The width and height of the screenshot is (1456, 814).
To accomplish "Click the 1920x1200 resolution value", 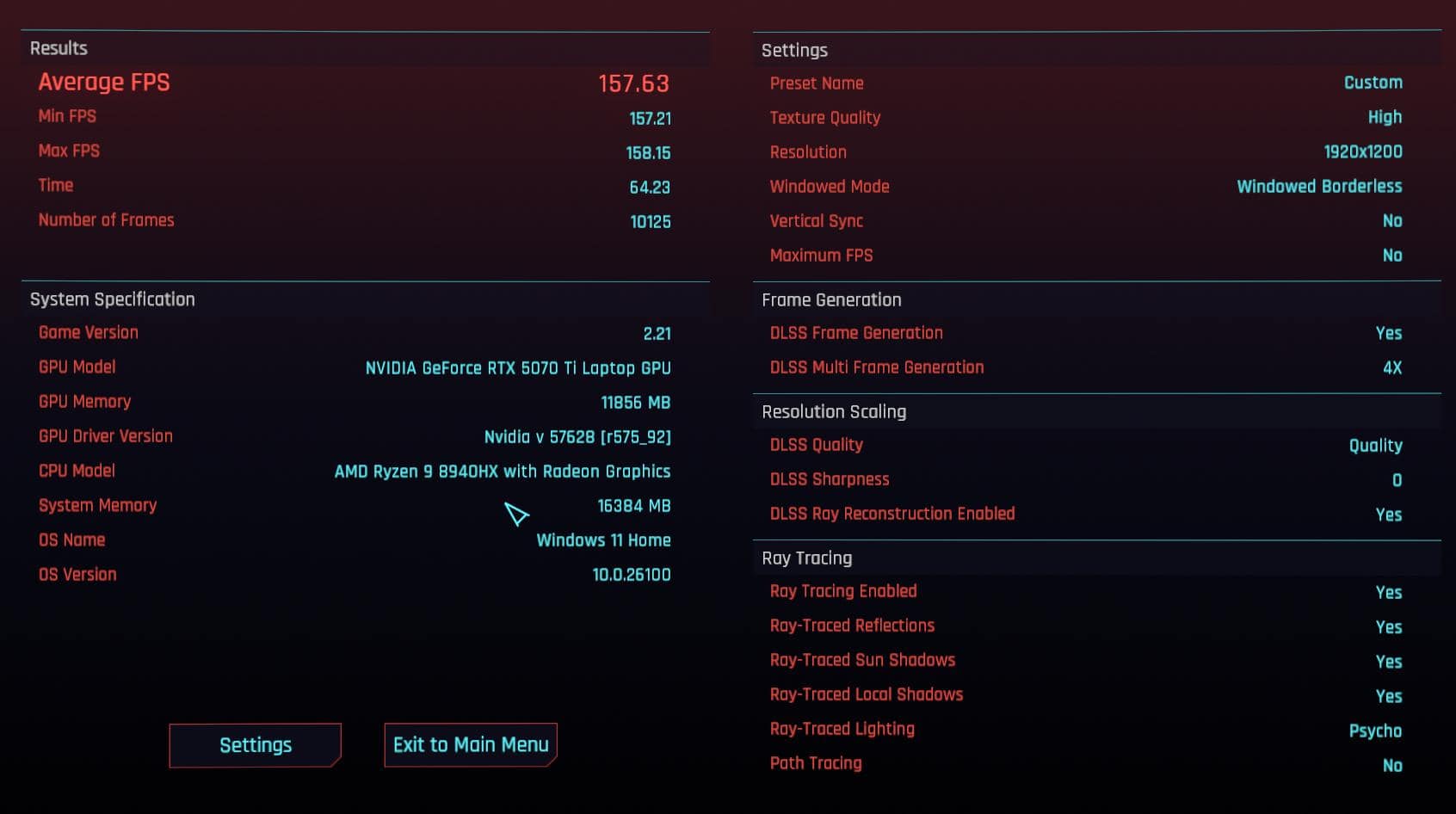I will pos(1362,152).
